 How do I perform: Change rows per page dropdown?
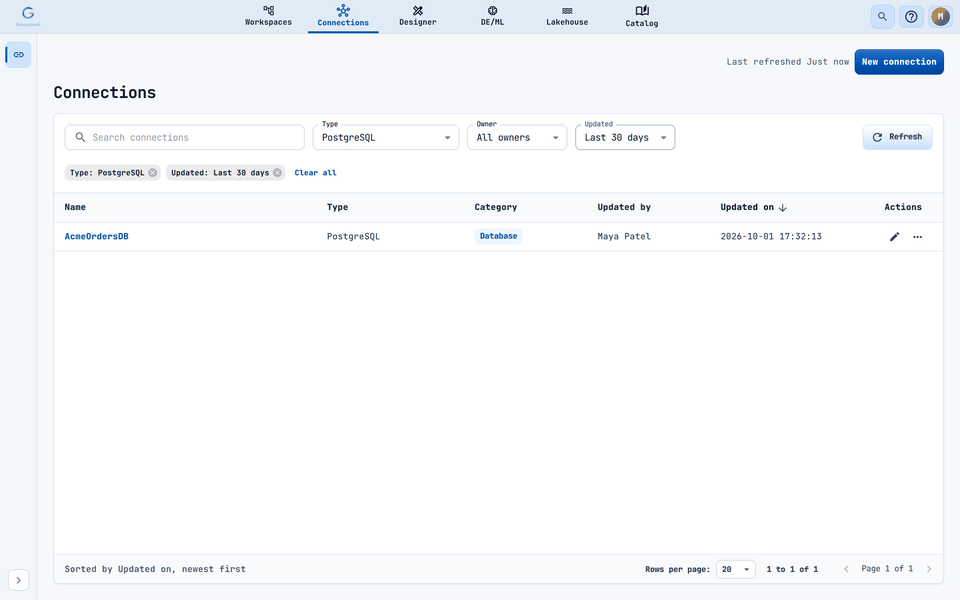click(x=736, y=569)
